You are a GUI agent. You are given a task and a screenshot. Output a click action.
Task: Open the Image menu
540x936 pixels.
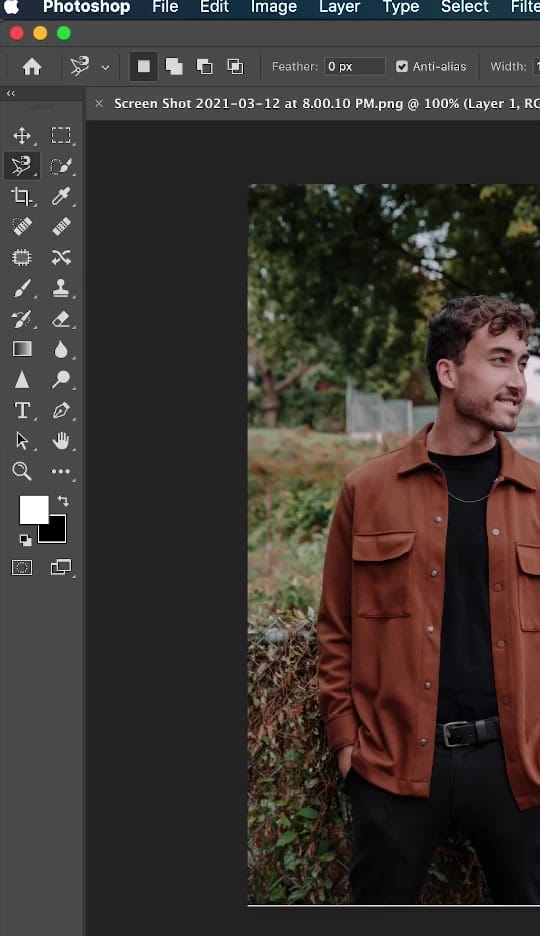(274, 7)
